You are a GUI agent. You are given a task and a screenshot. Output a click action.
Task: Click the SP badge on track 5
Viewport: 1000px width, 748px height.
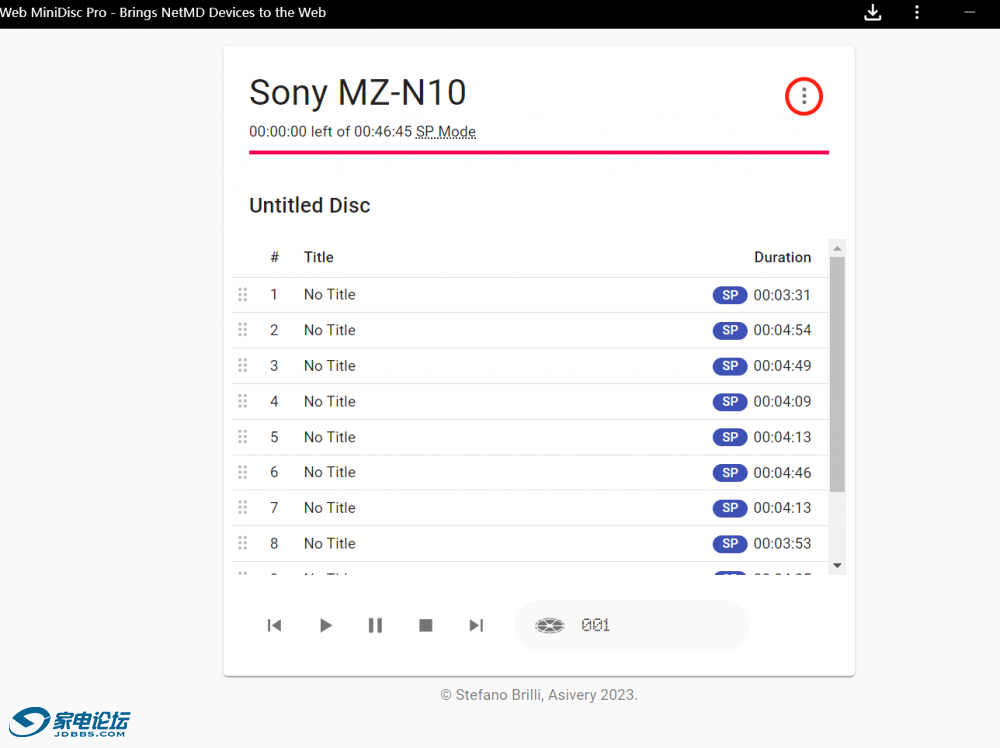[x=730, y=437]
